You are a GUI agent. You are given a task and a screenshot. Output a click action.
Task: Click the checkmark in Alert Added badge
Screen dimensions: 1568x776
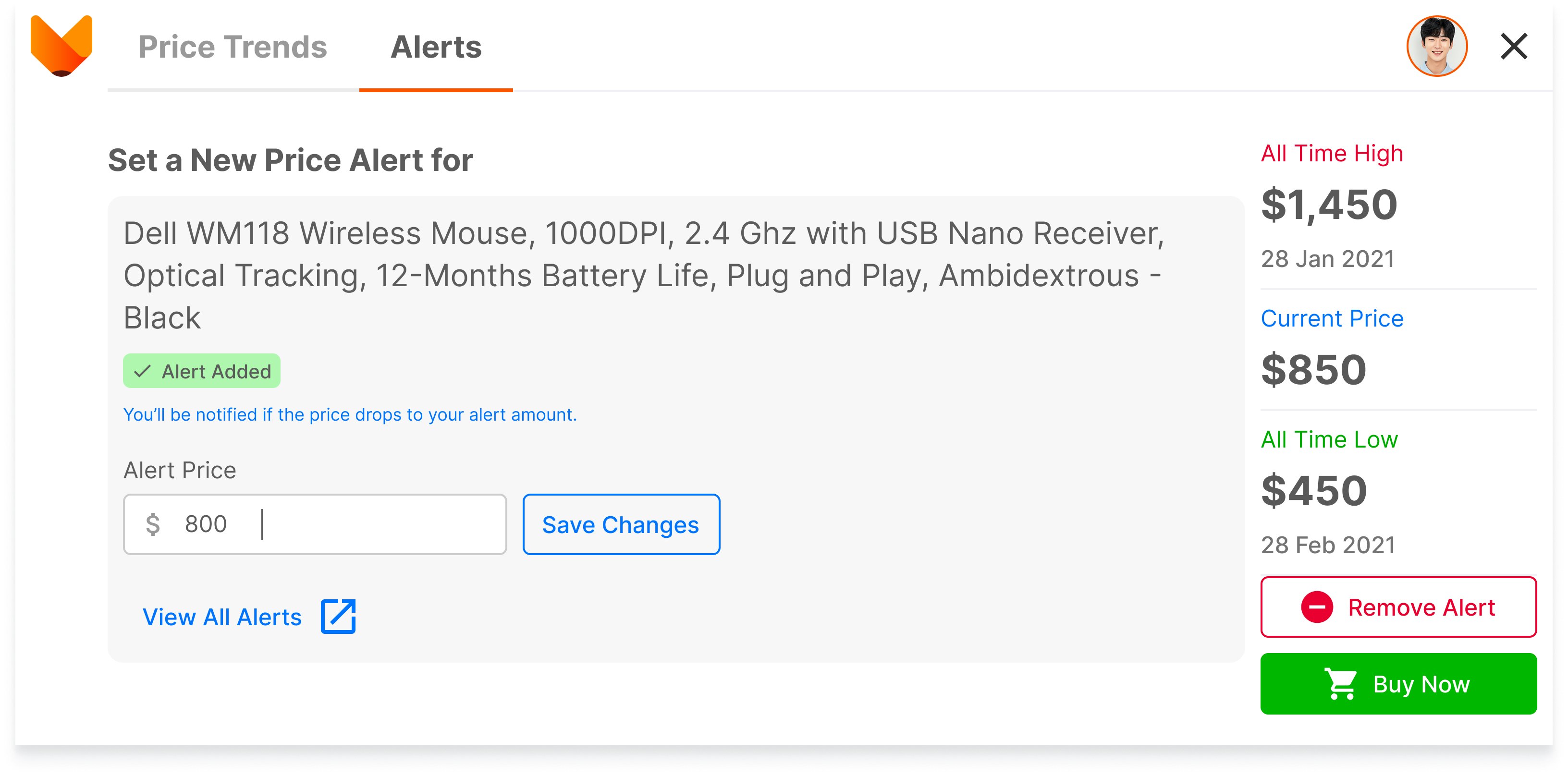(142, 371)
